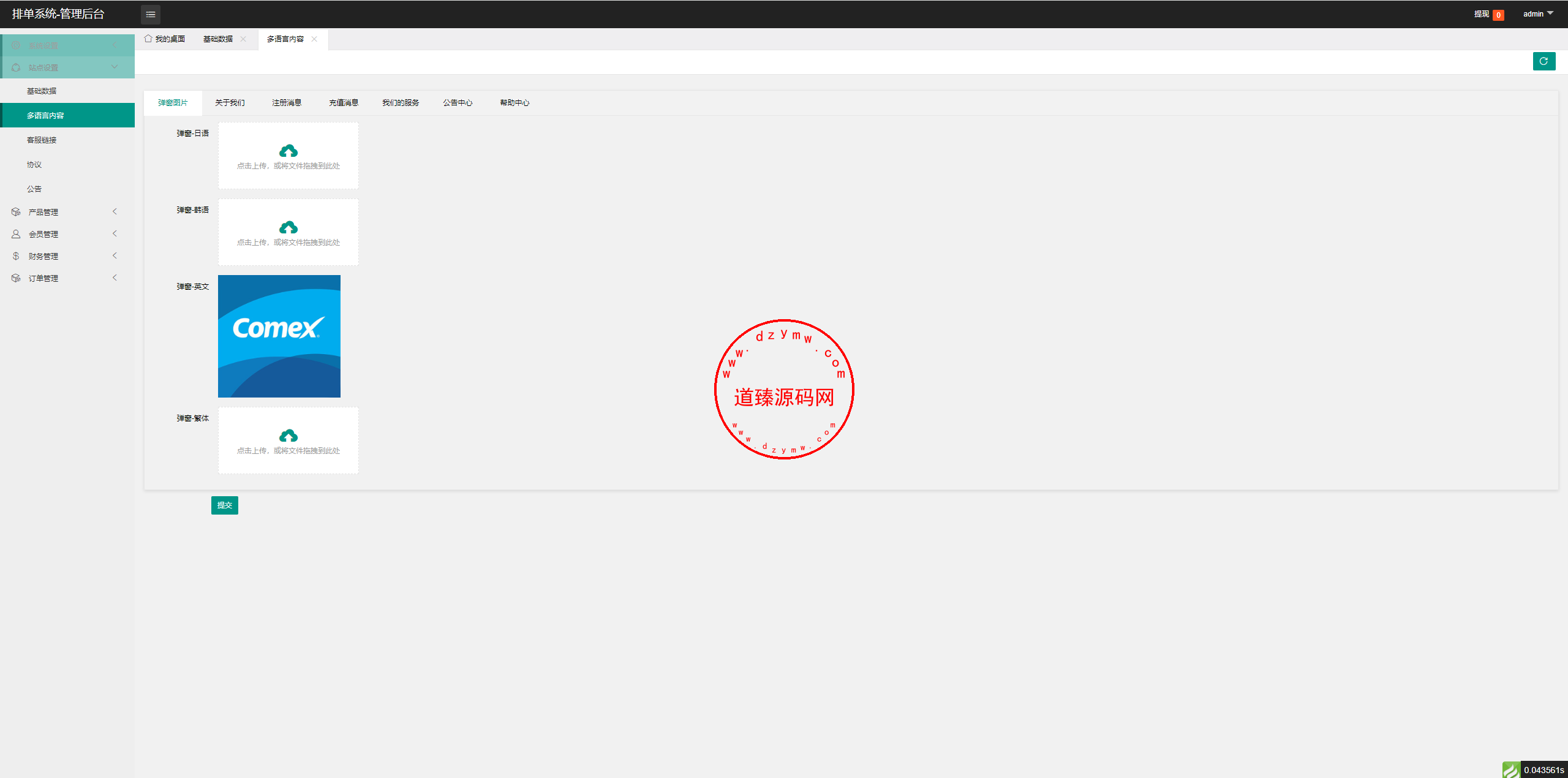
Task: Click the upload text for 弹窗-繁体
Action: (288, 451)
